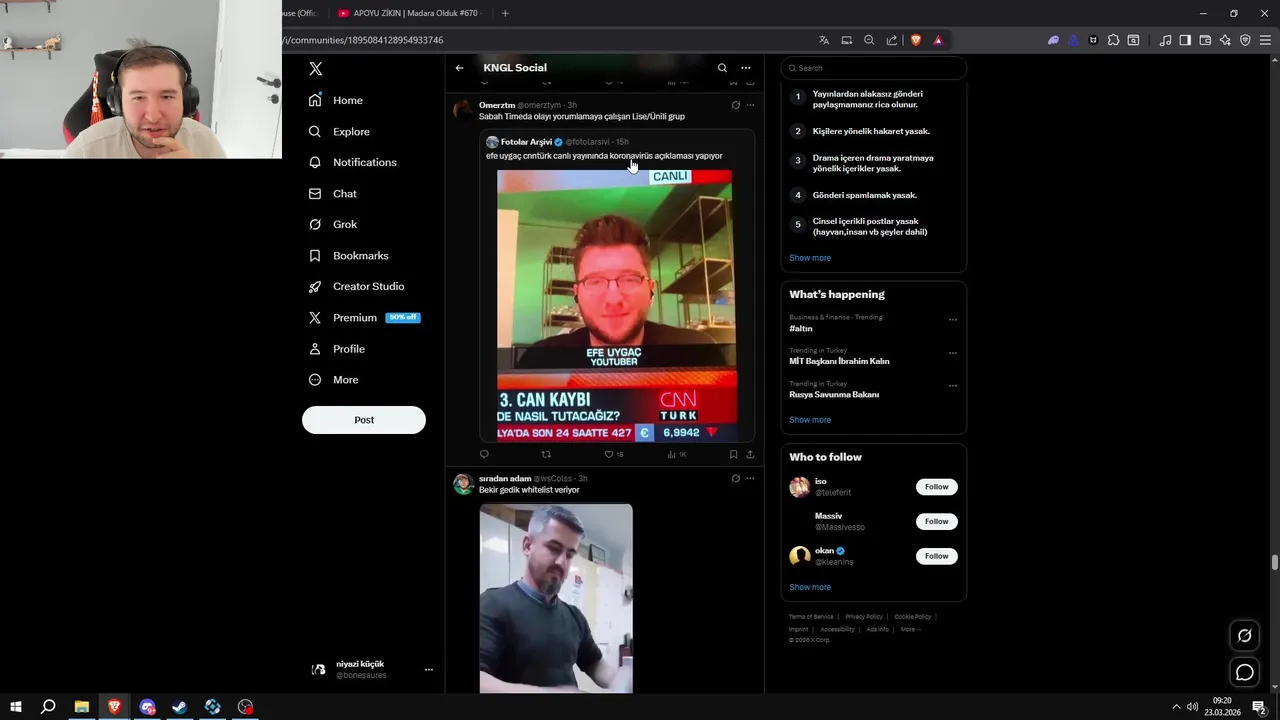Reply to Omerztm's post
This screenshot has height=720, width=1280.
(x=484, y=454)
